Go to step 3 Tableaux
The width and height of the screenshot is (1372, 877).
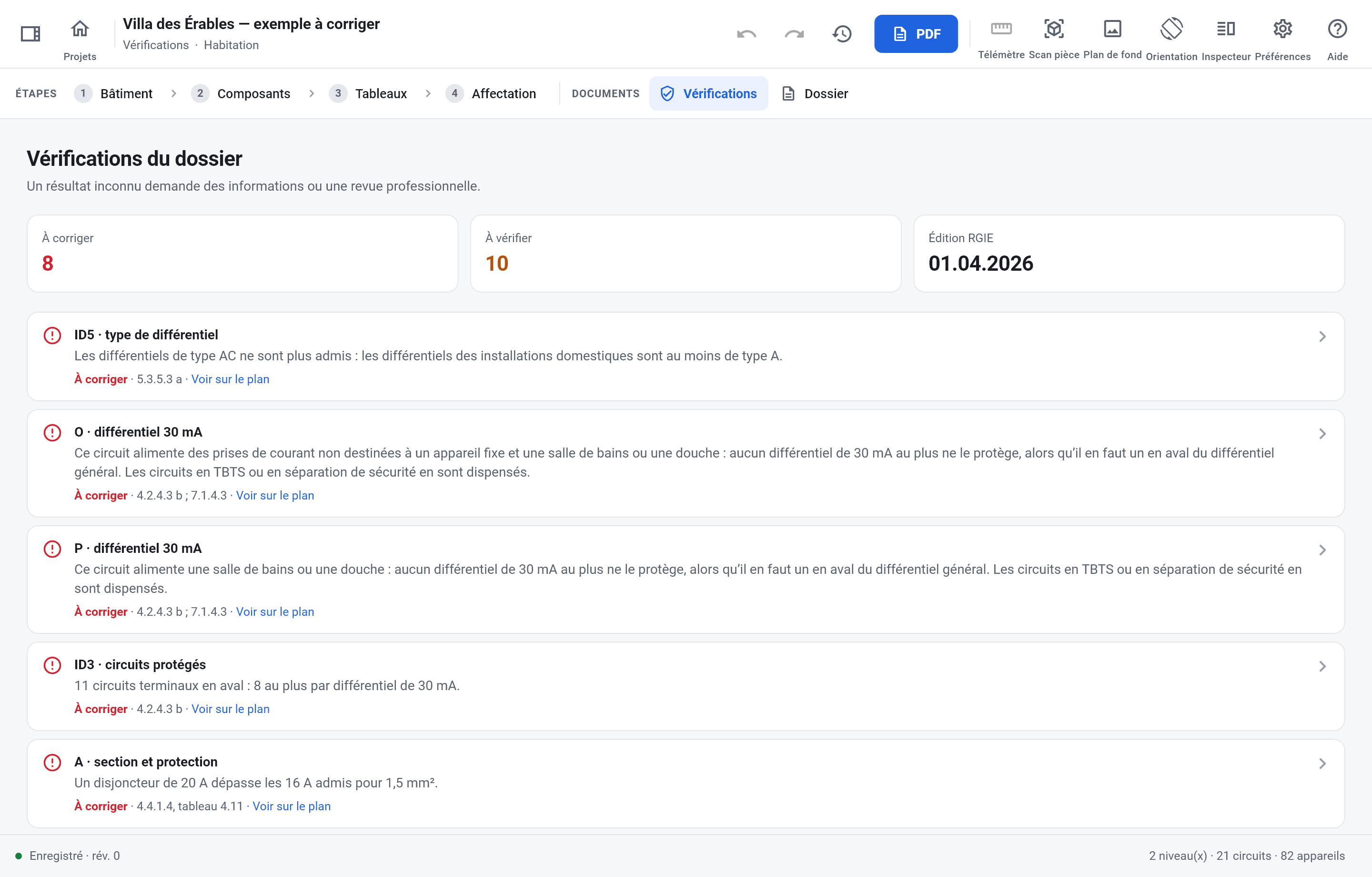[x=368, y=93]
